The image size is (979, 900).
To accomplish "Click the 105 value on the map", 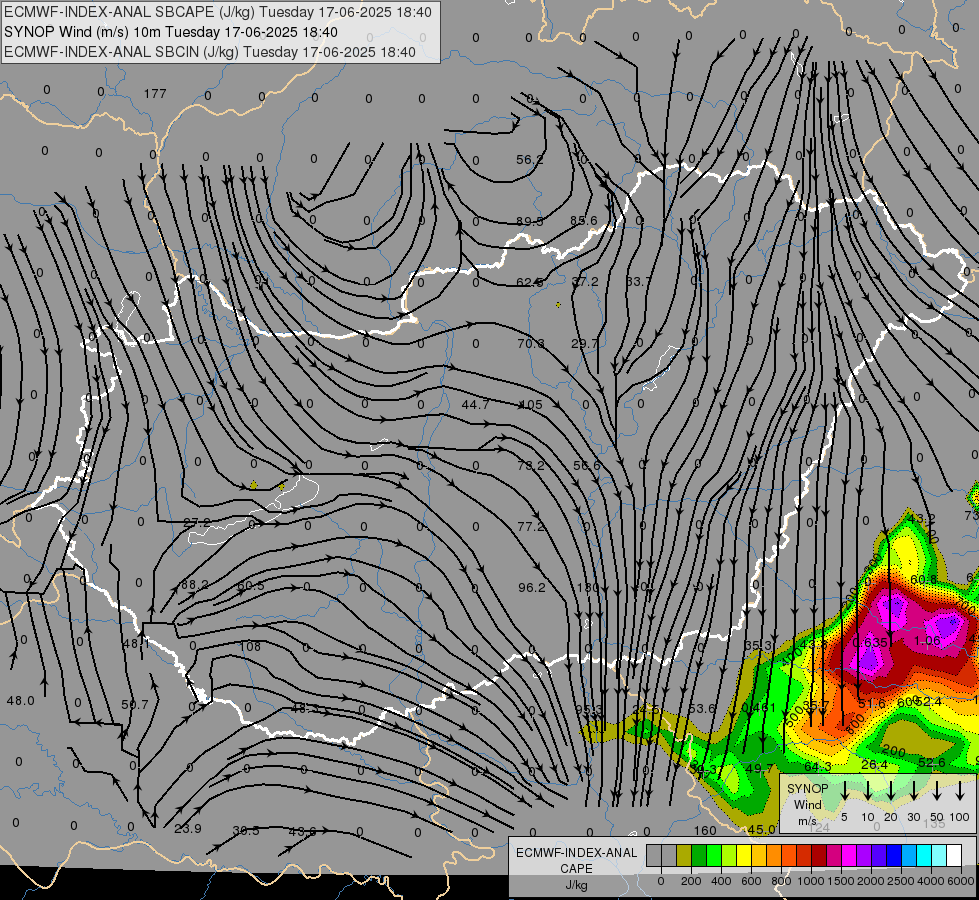I will (x=531, y=405).
